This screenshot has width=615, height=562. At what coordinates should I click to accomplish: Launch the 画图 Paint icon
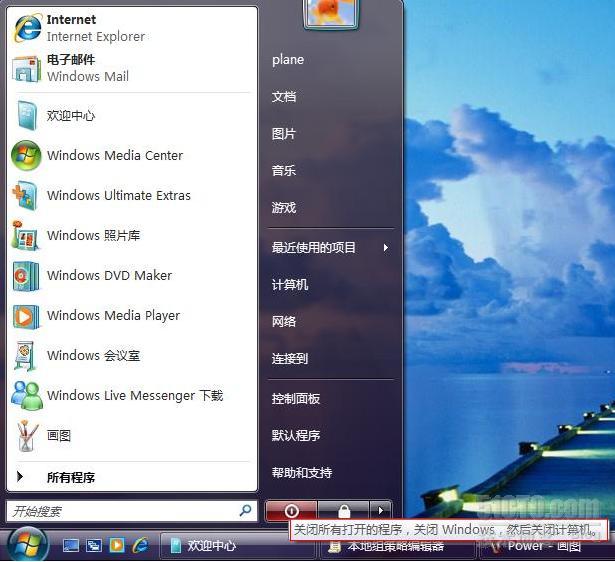pyautogui.click(x=27, y=435)
